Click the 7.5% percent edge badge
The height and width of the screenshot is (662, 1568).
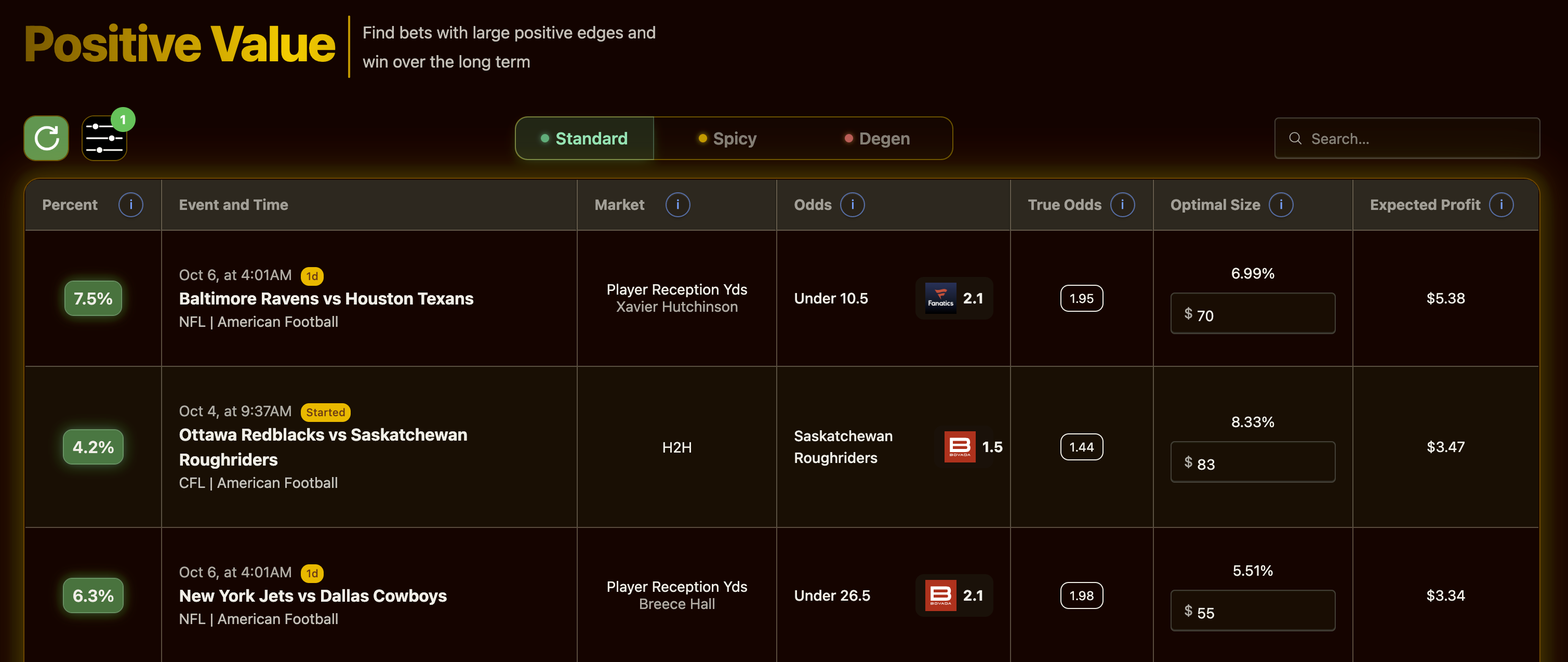[x=93, y=298]
